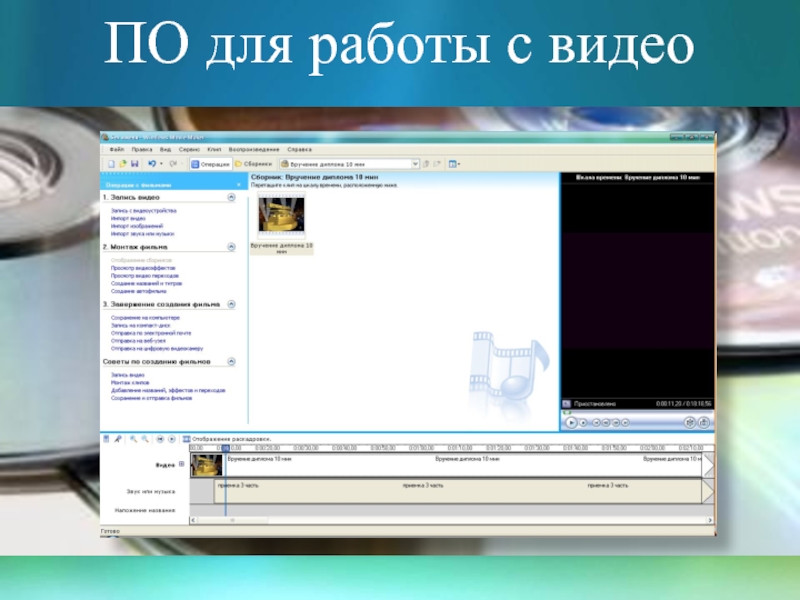Click Сохранение на компьютере link

[145, 318]
